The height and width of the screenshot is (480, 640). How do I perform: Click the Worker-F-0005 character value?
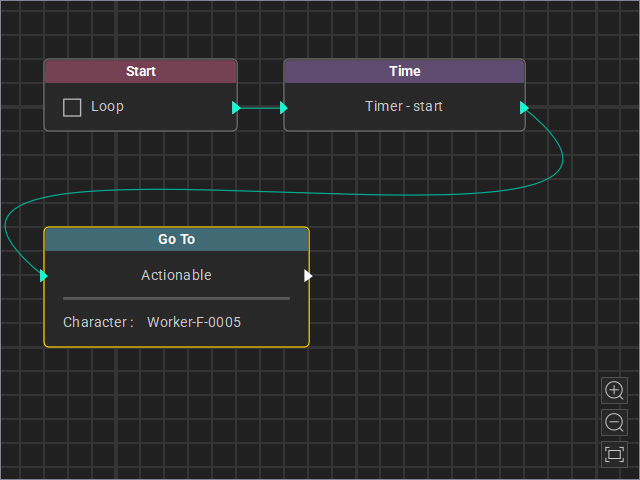point(194,322)
